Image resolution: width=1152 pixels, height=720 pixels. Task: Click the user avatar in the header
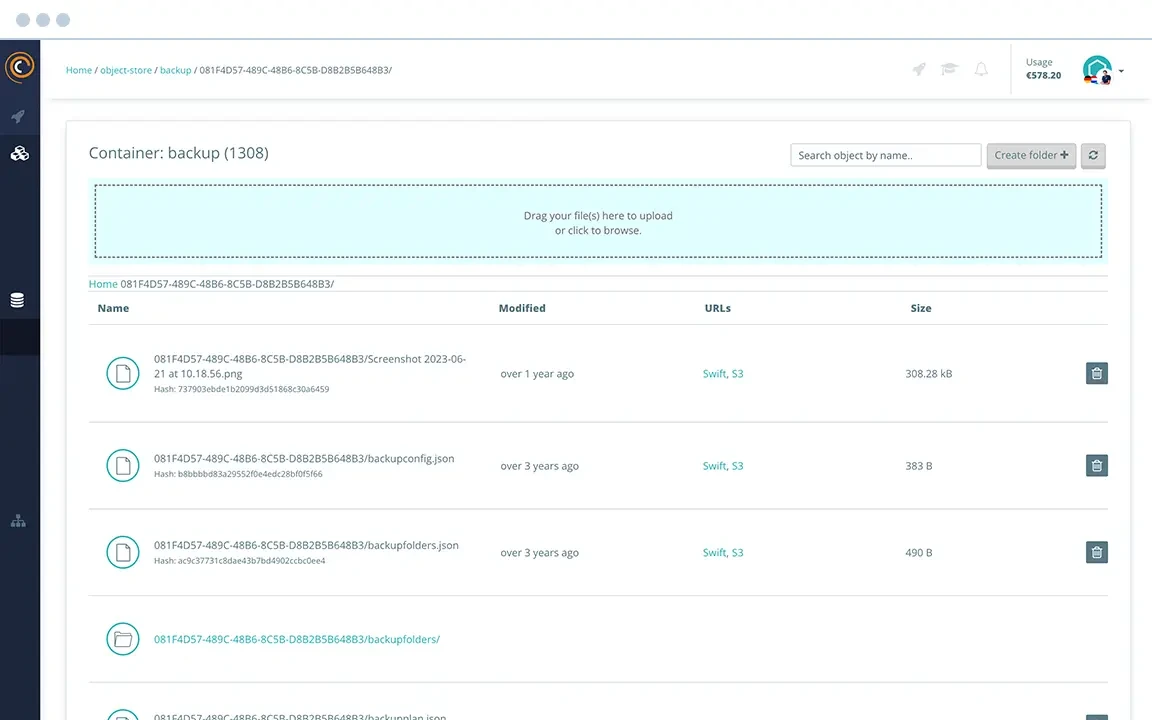point(1097,70)
